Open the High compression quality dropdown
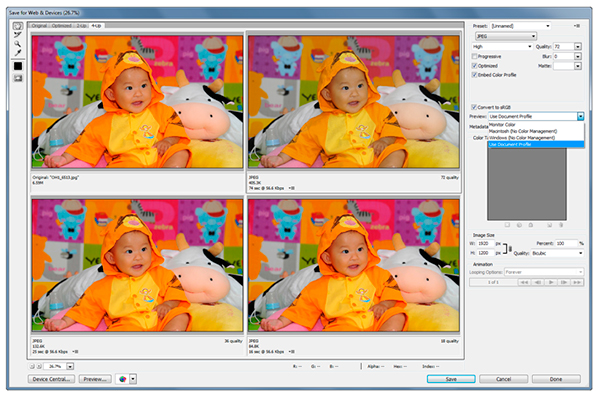The image size is (600, 398). click(502, 46)
